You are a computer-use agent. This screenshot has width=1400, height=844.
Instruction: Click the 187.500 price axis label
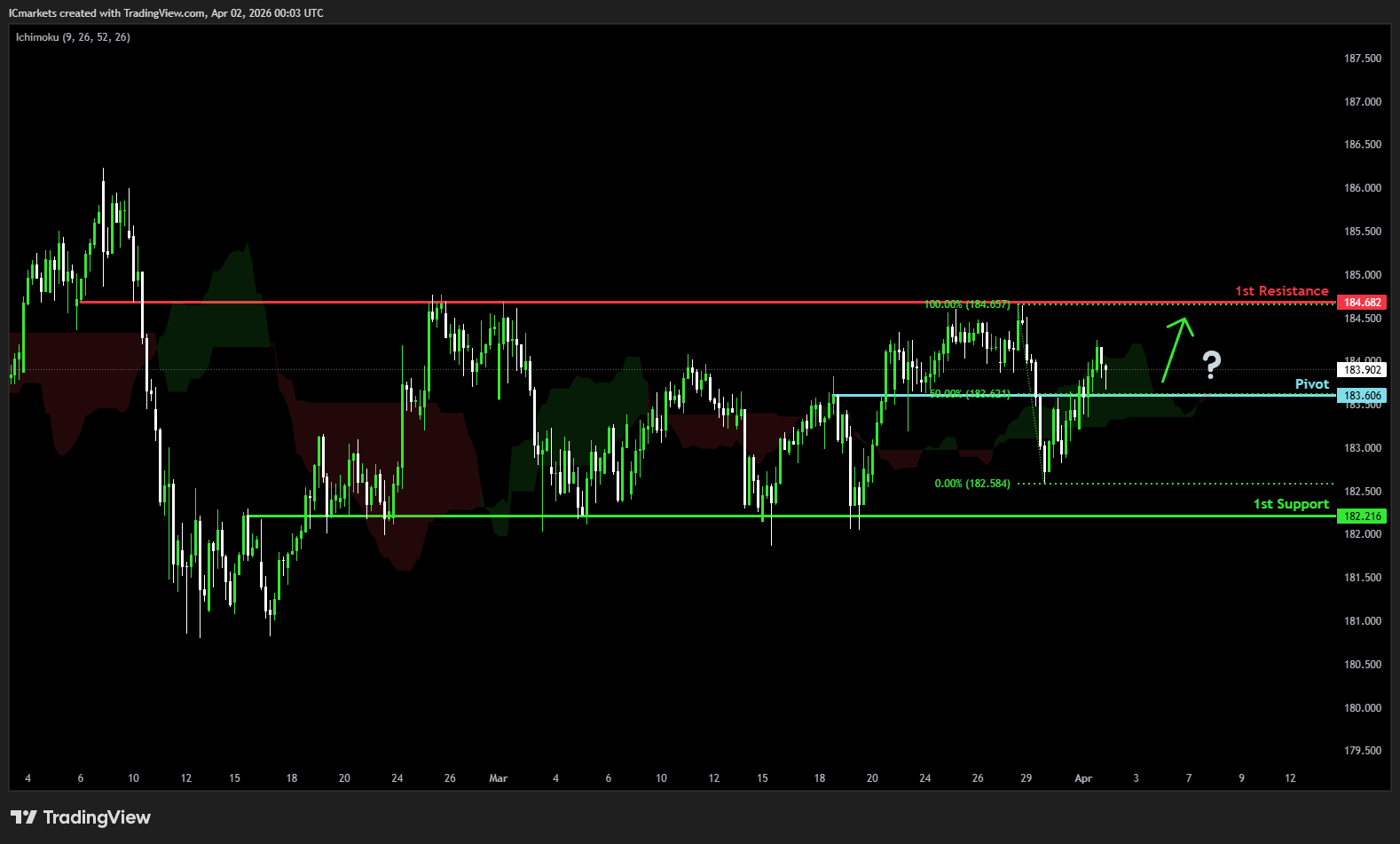[1362, 59]
